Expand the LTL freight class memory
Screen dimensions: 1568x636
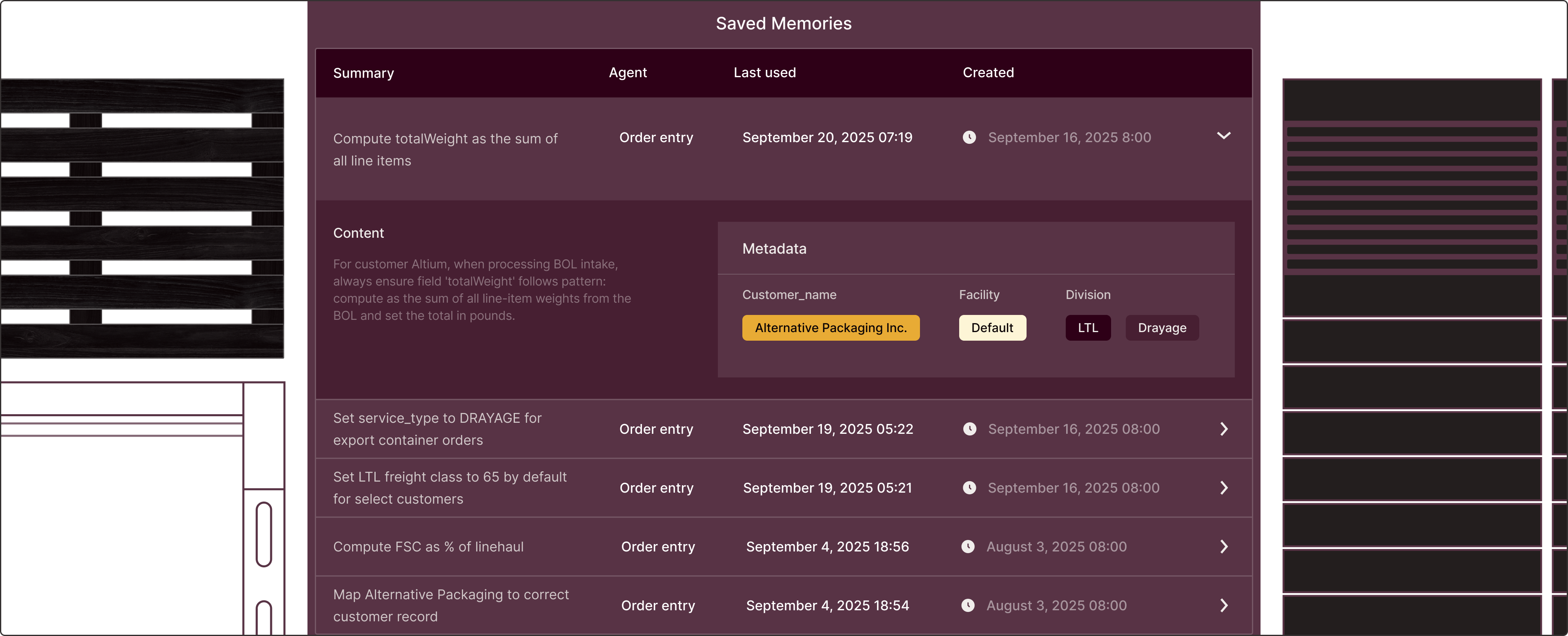1223,488
